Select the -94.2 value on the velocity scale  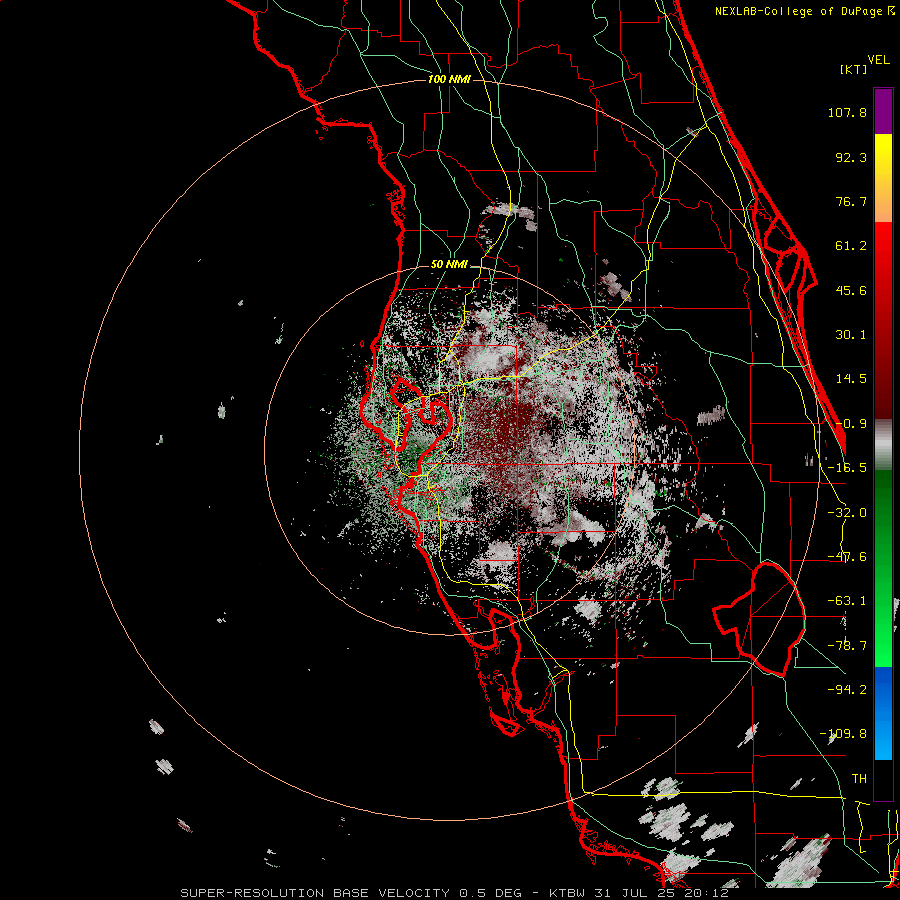pyautogui.click(x=847, y=690)
